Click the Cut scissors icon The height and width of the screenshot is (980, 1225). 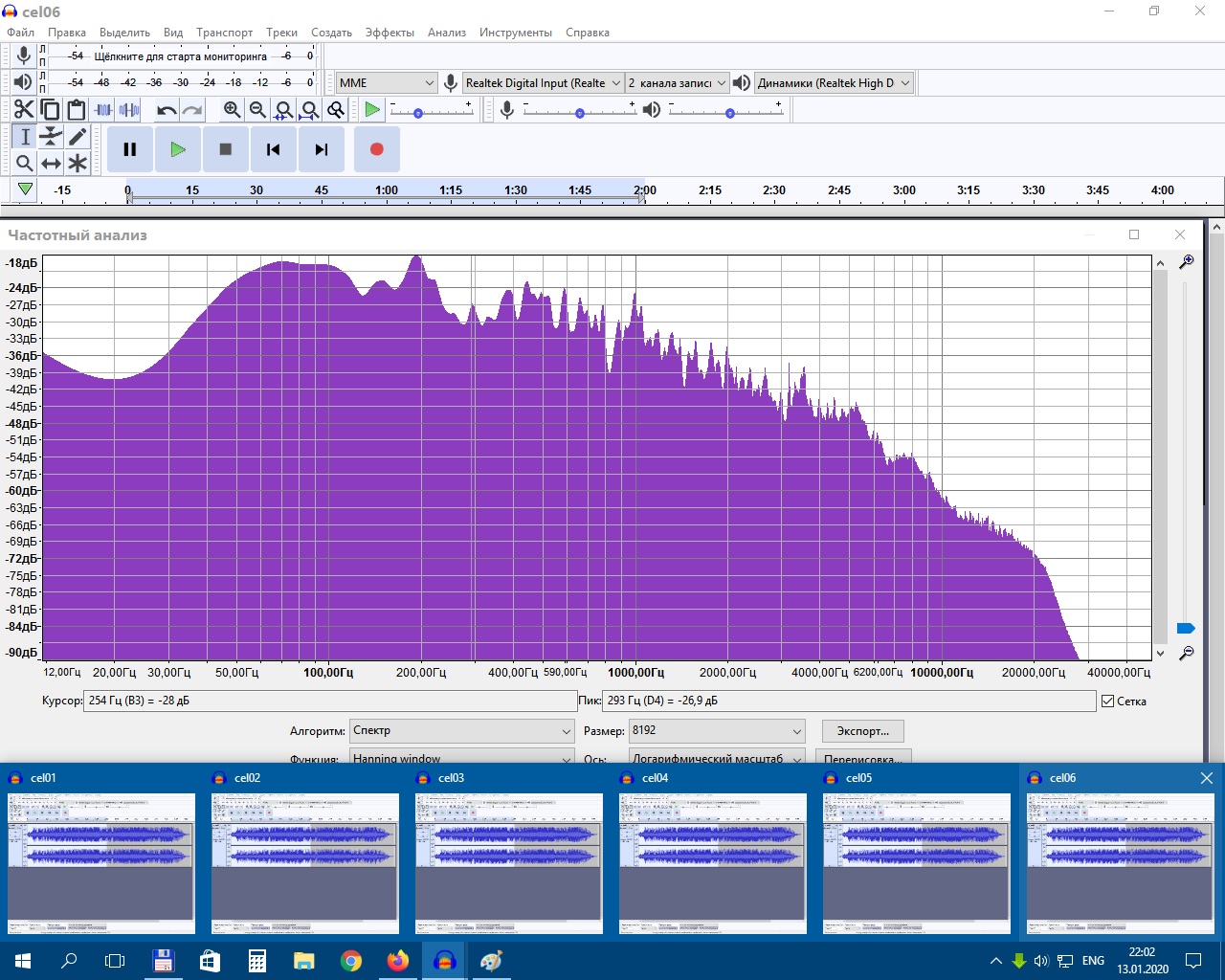(24, 110)
